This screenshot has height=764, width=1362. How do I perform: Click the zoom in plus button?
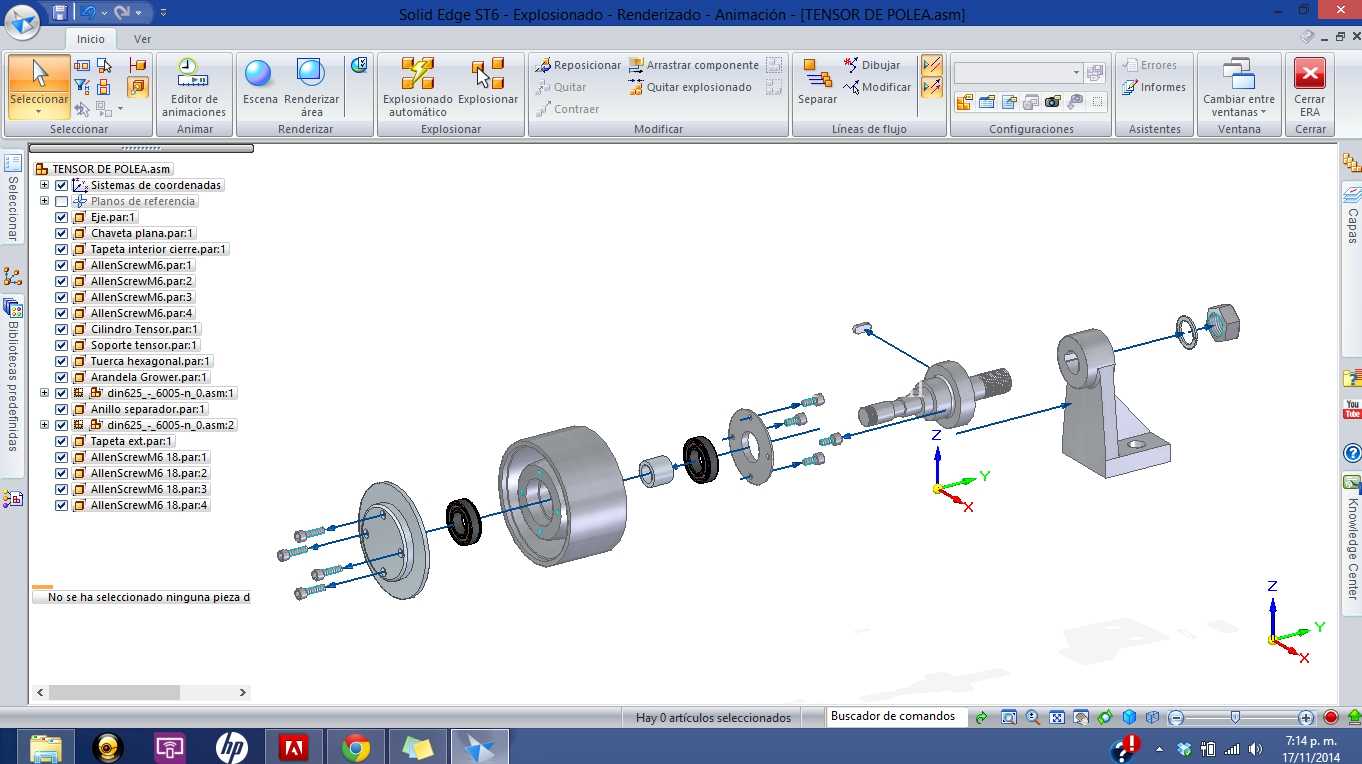[x=1306, y=717]
